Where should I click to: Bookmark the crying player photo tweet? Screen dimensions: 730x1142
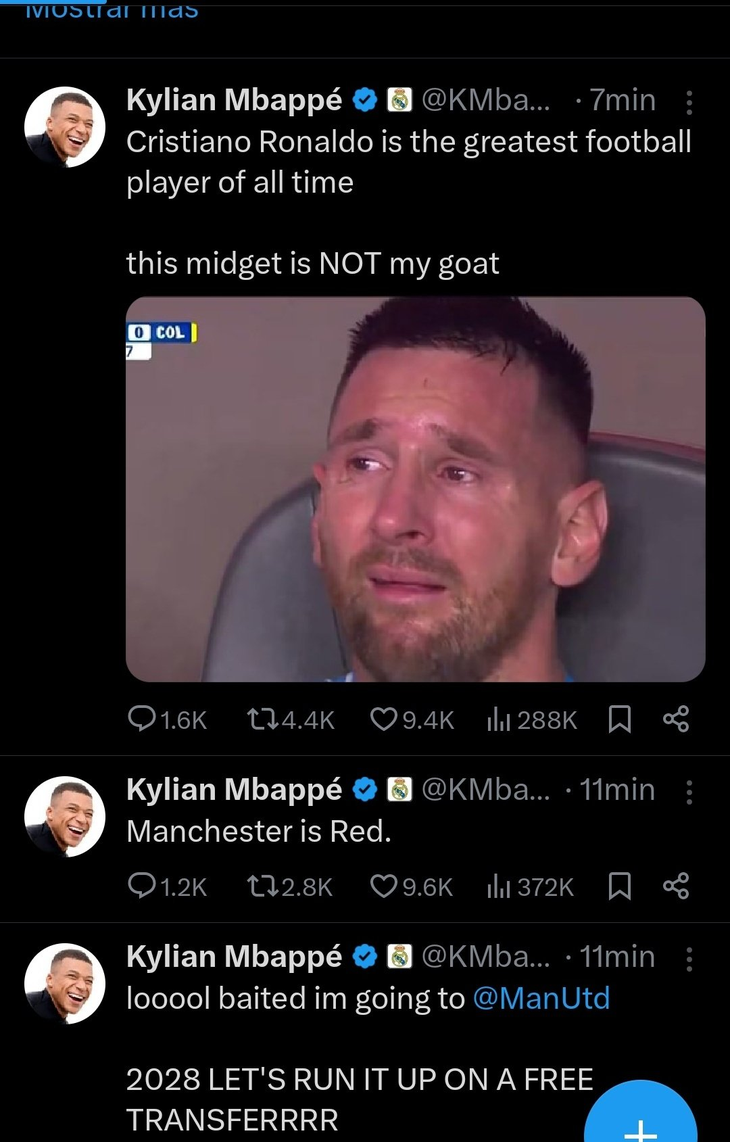(619, 719)
